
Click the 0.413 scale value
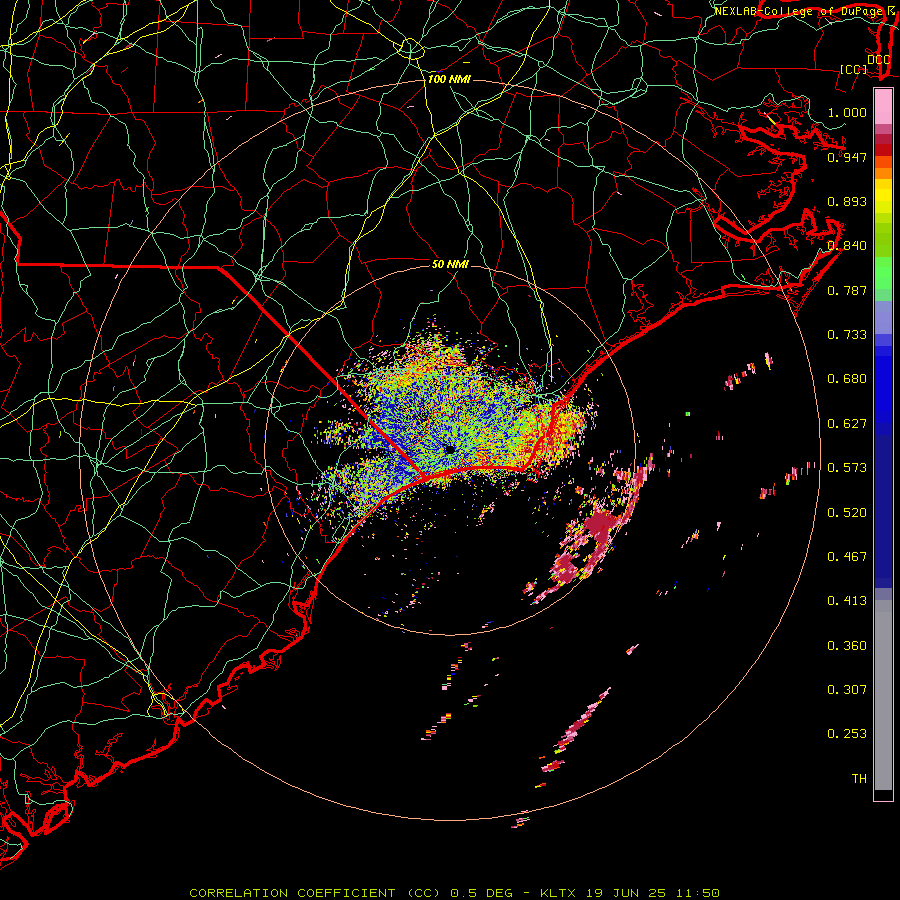click(847, 601)
